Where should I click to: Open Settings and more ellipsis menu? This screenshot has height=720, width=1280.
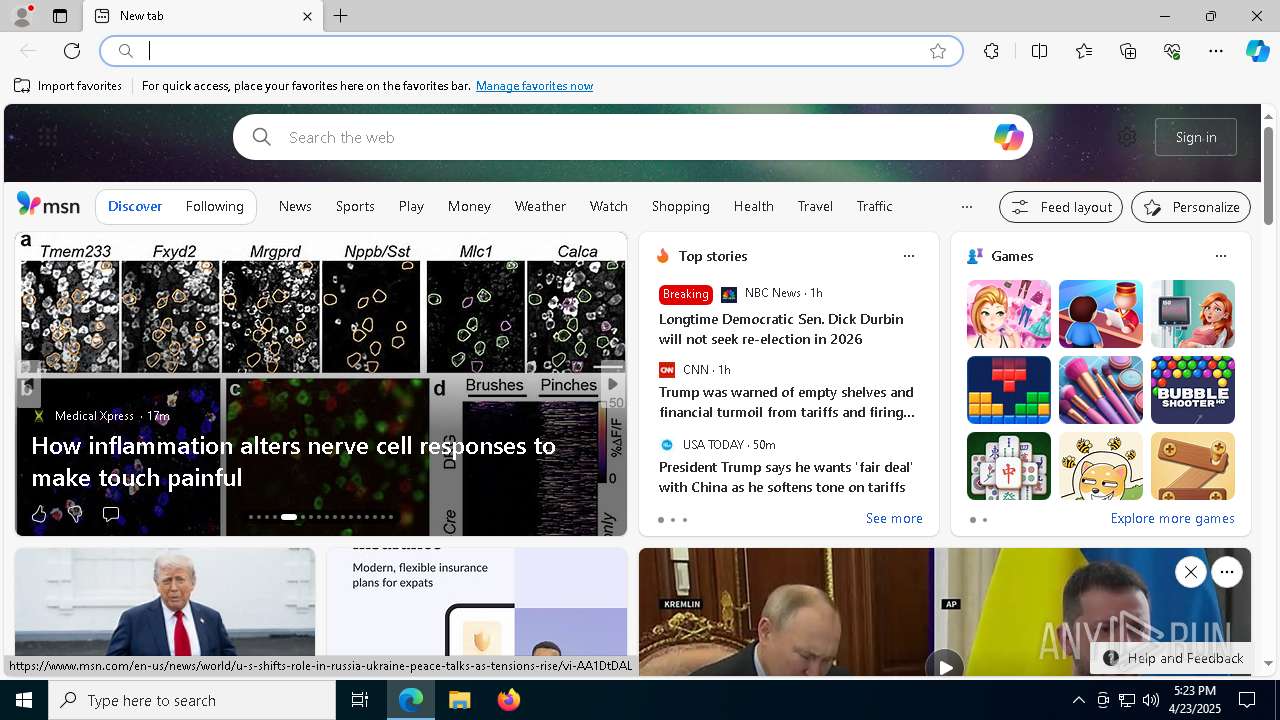[1216, 51]
